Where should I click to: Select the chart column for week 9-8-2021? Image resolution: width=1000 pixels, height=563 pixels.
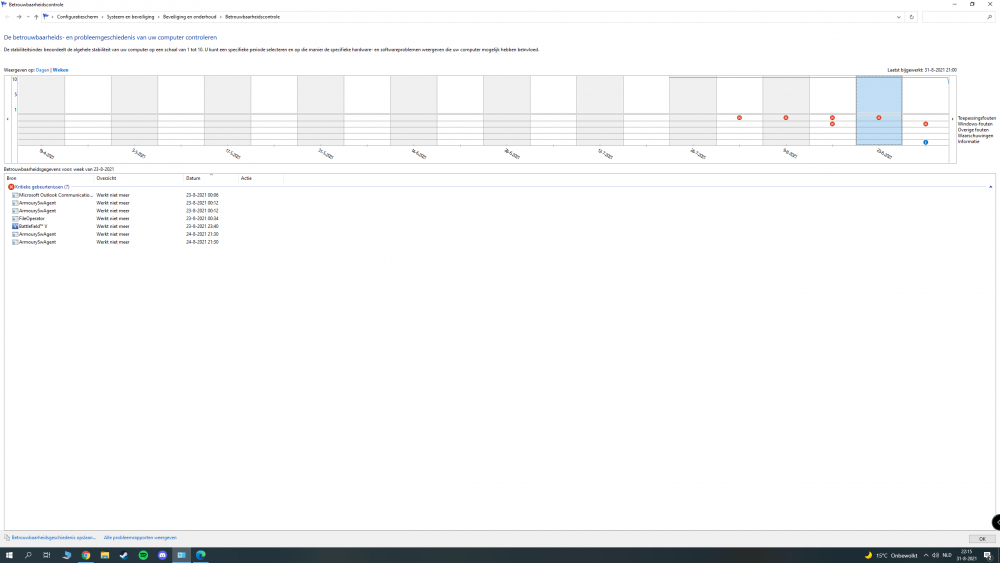coord(786,111)
